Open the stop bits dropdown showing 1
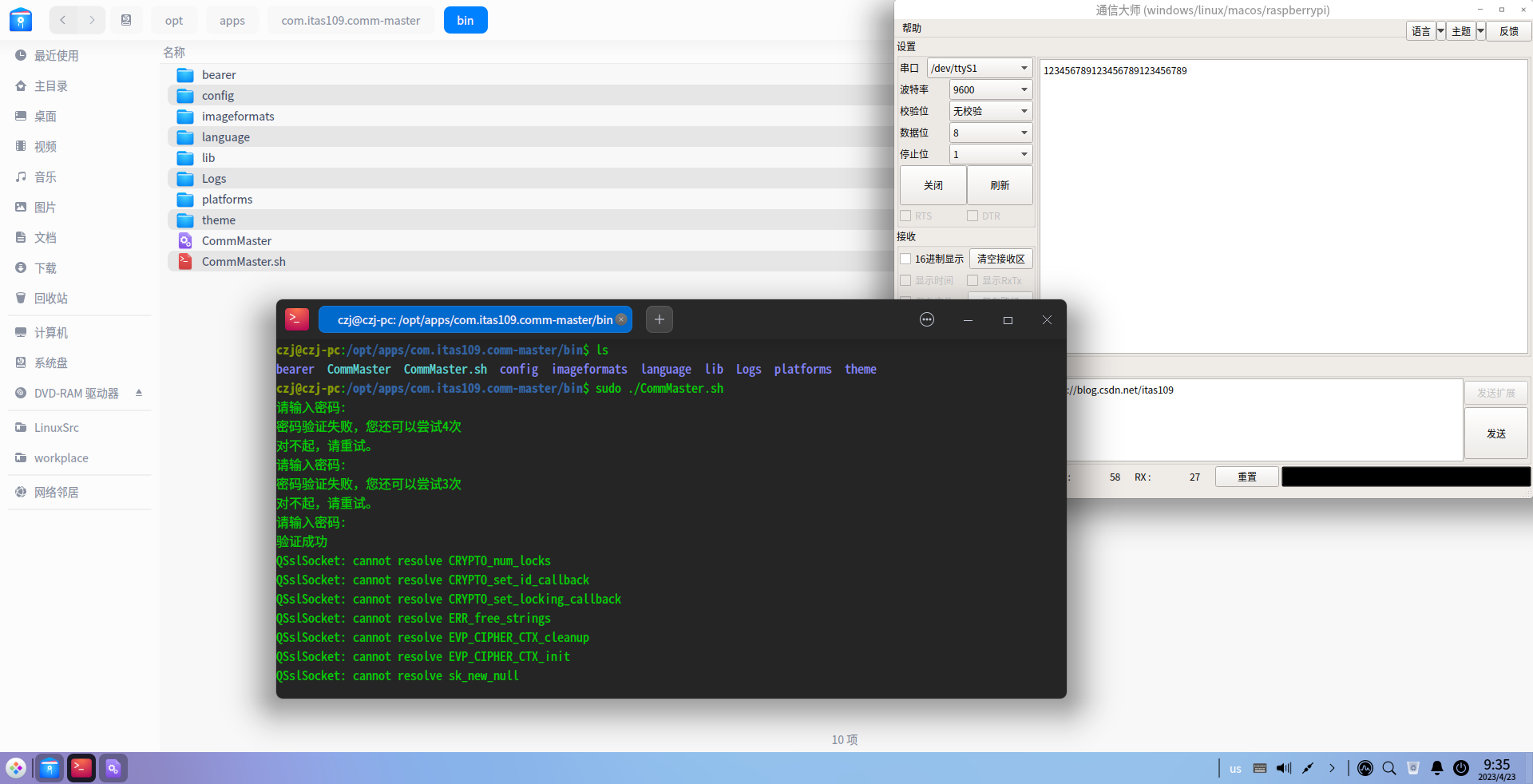 (991, 154)
